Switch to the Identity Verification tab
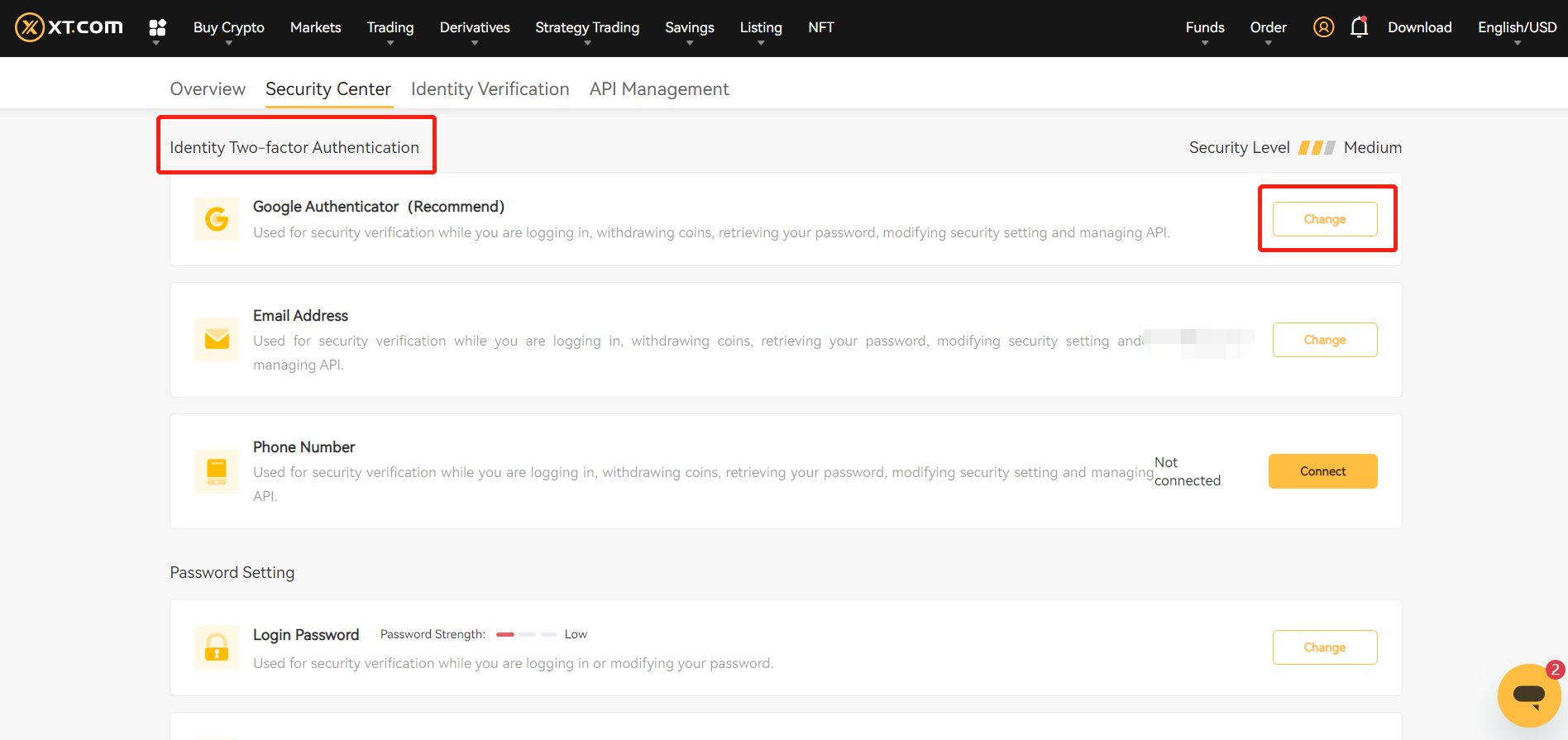 (490, 89)
